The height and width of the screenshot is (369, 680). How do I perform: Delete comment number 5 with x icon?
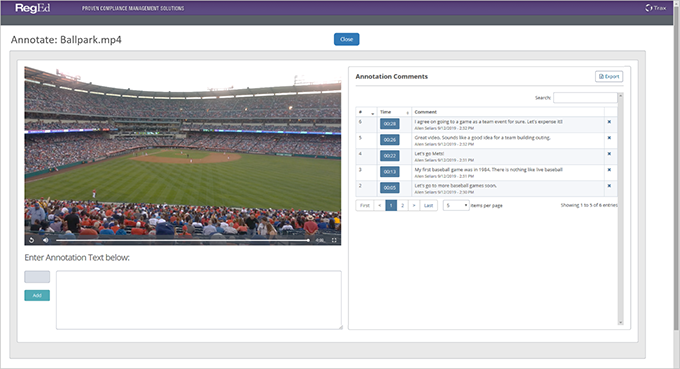click(x=609, y=138)
